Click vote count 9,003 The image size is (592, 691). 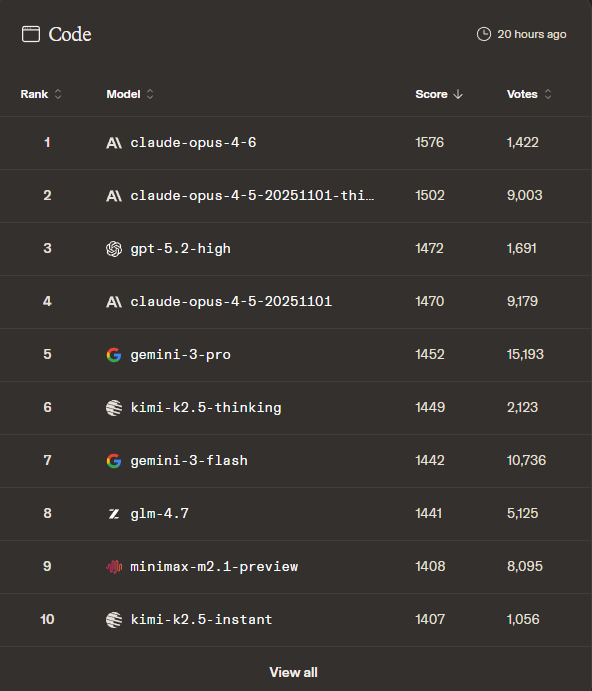[525, 196]
